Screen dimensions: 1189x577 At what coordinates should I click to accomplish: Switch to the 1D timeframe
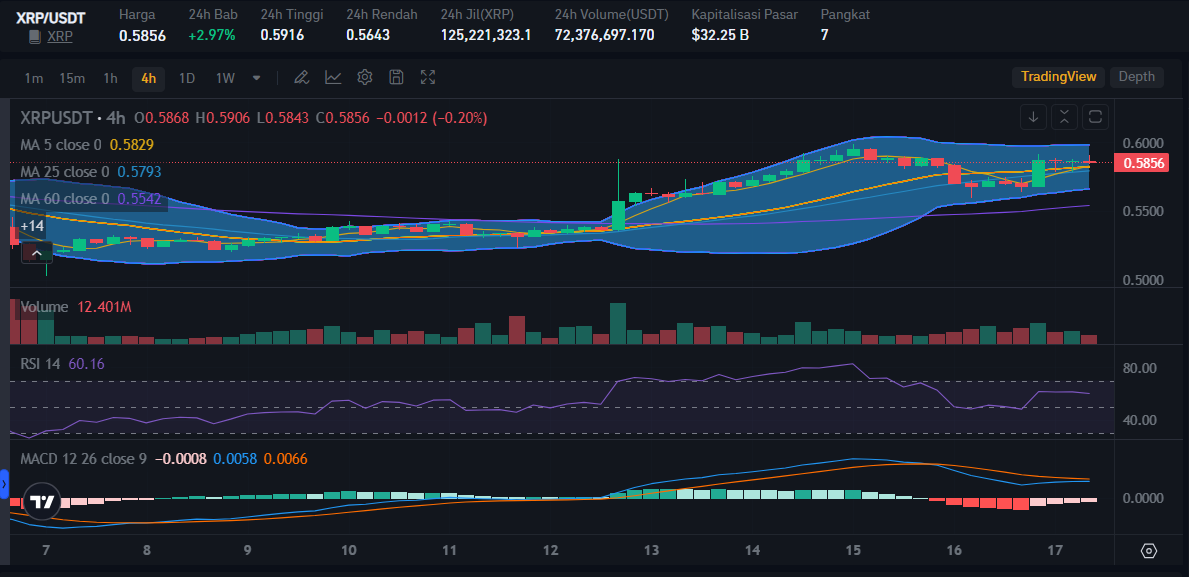(x=187, y=77)
